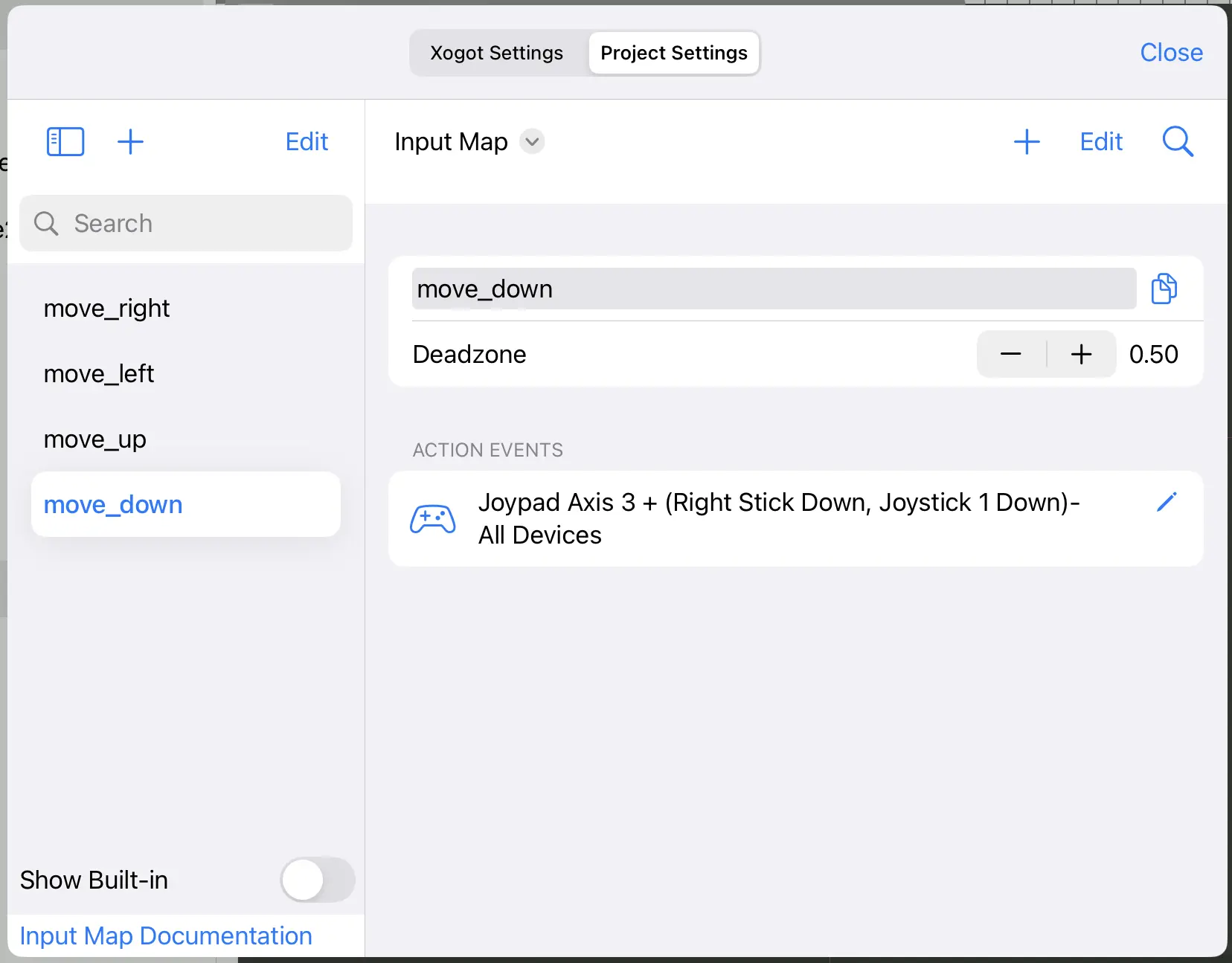This screenshot has width=1232, height=963.
Task: Increase the Deadzone value with plus
Action: pos(1081,354)
